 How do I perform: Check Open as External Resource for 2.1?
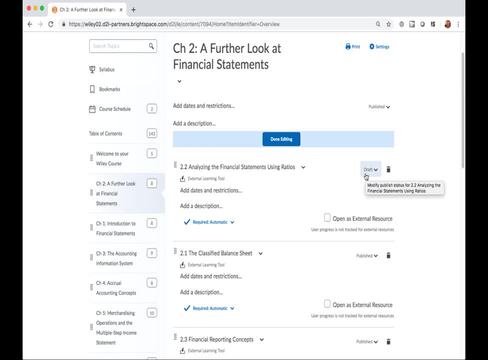327,304
